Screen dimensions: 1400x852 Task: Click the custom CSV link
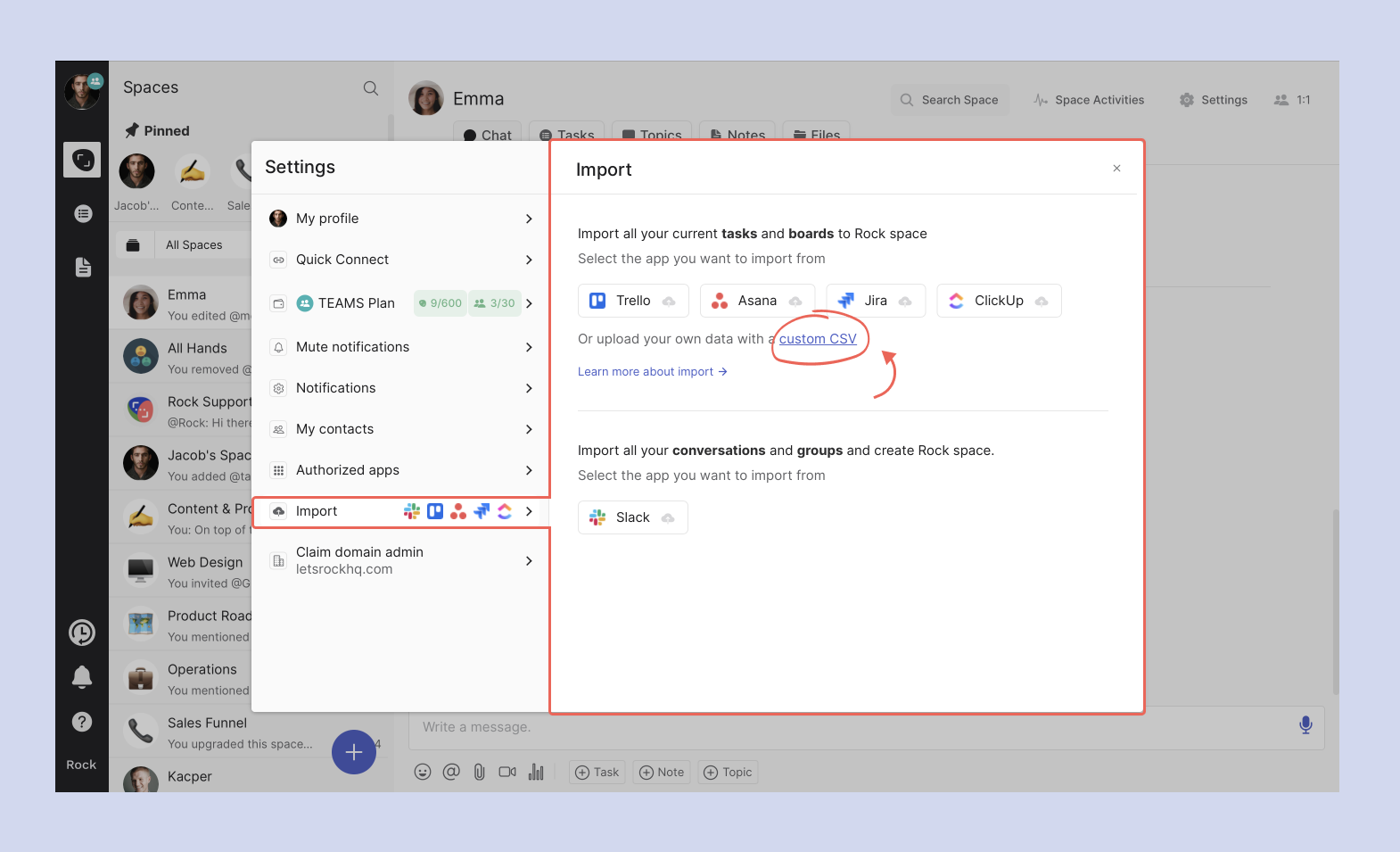click(818, 339)
